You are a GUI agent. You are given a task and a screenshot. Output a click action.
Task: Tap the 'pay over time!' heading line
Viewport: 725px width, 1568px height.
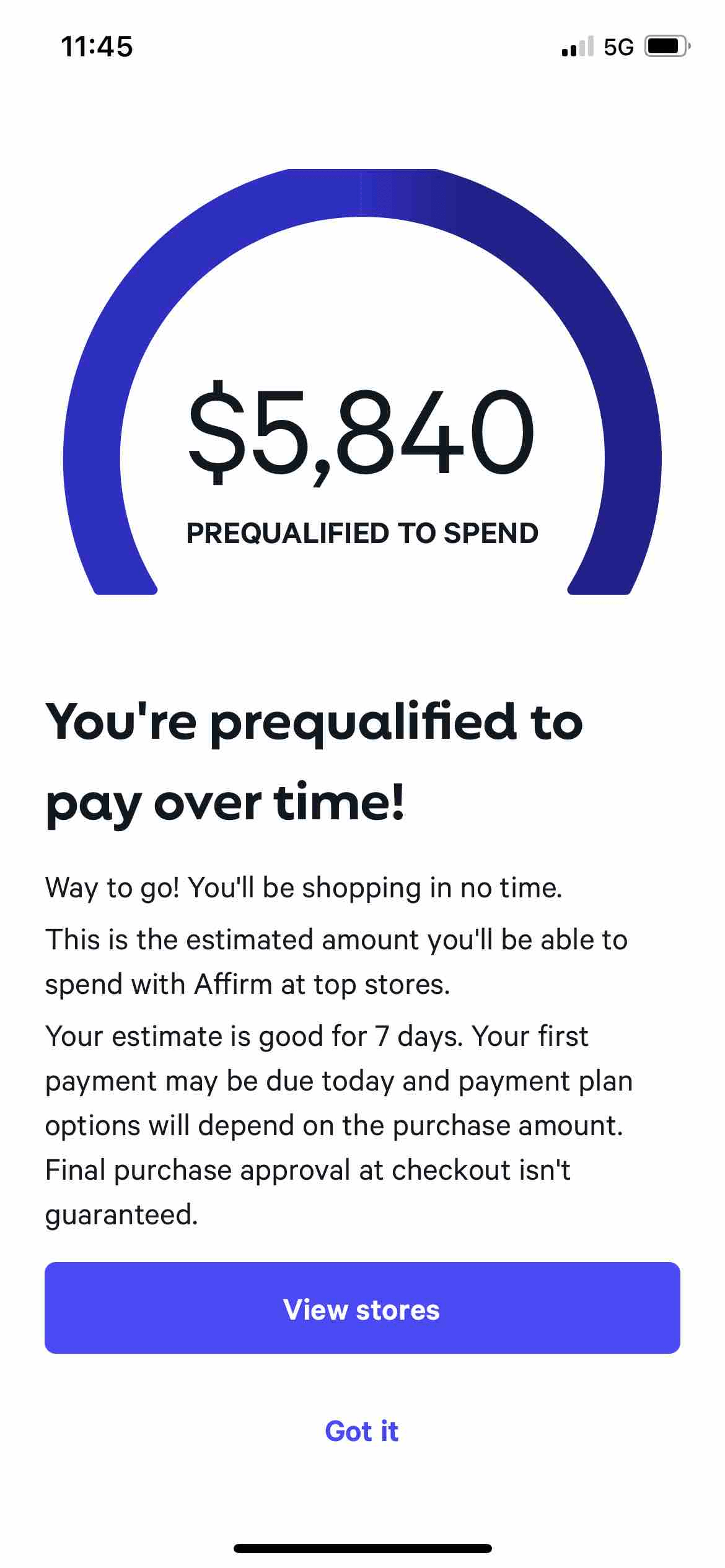(x=225, y=803)
